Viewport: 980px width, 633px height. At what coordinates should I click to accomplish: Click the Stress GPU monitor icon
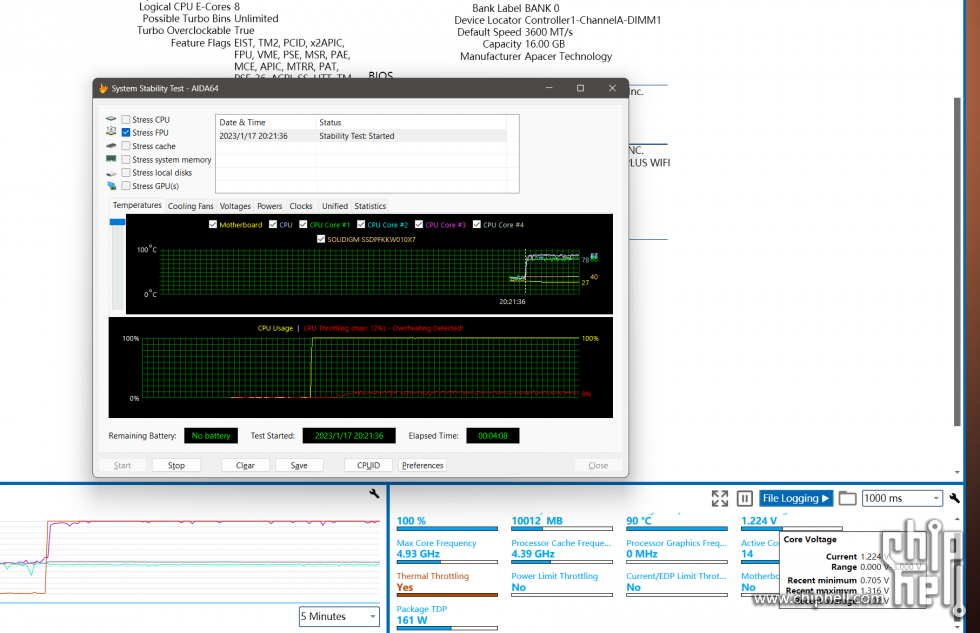click(x=111, y=186)
